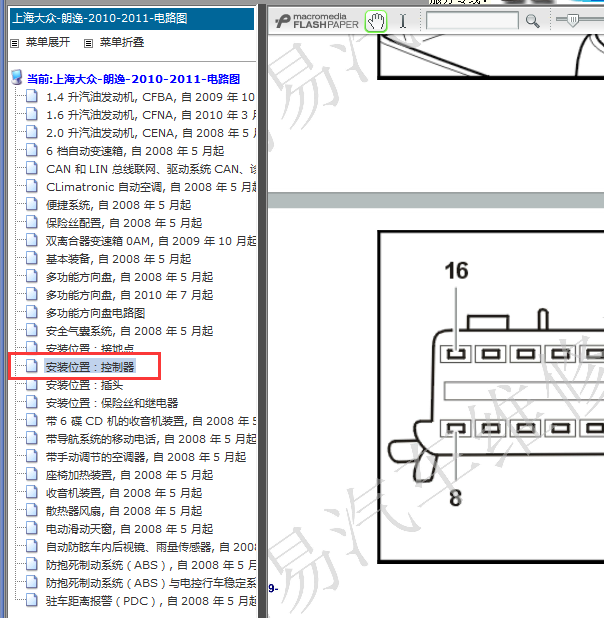Select the FlashPaper hand pan tool
Image resolution: width=604 pixels, height=618 pixels.
click(x=376, y=21)
